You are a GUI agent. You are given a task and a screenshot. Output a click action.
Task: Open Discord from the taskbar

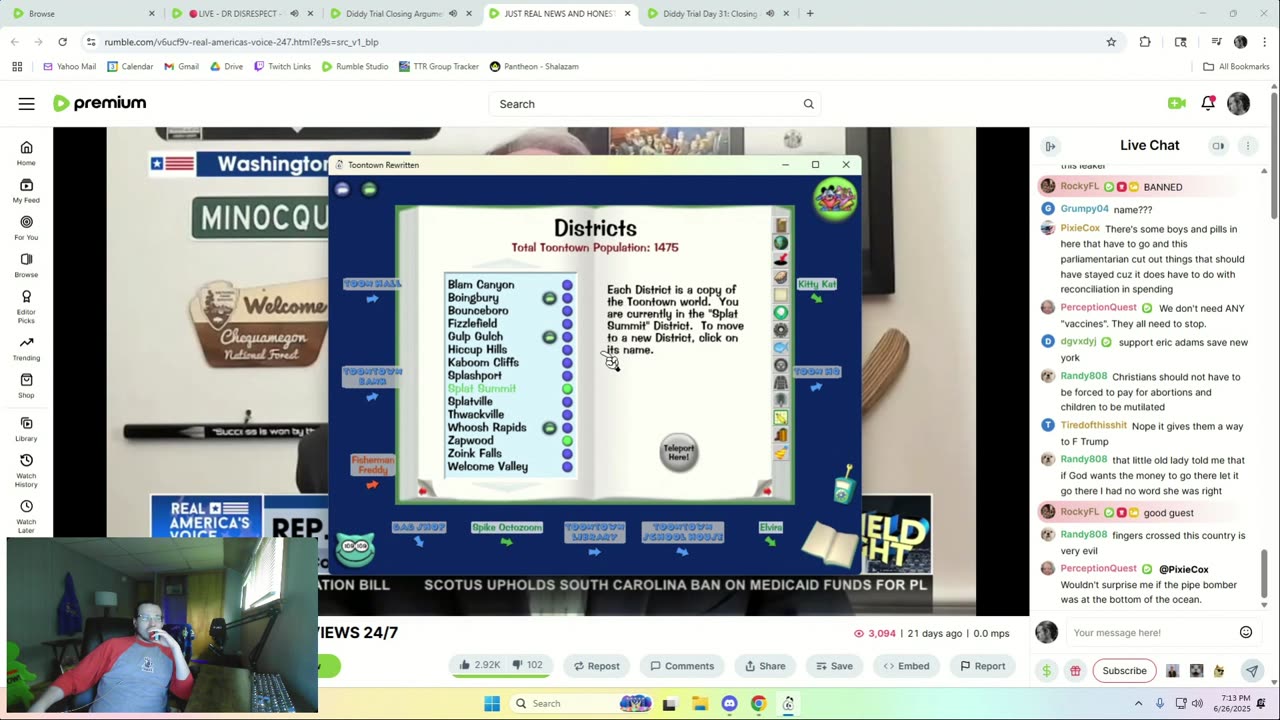click(x=729, y=703)
